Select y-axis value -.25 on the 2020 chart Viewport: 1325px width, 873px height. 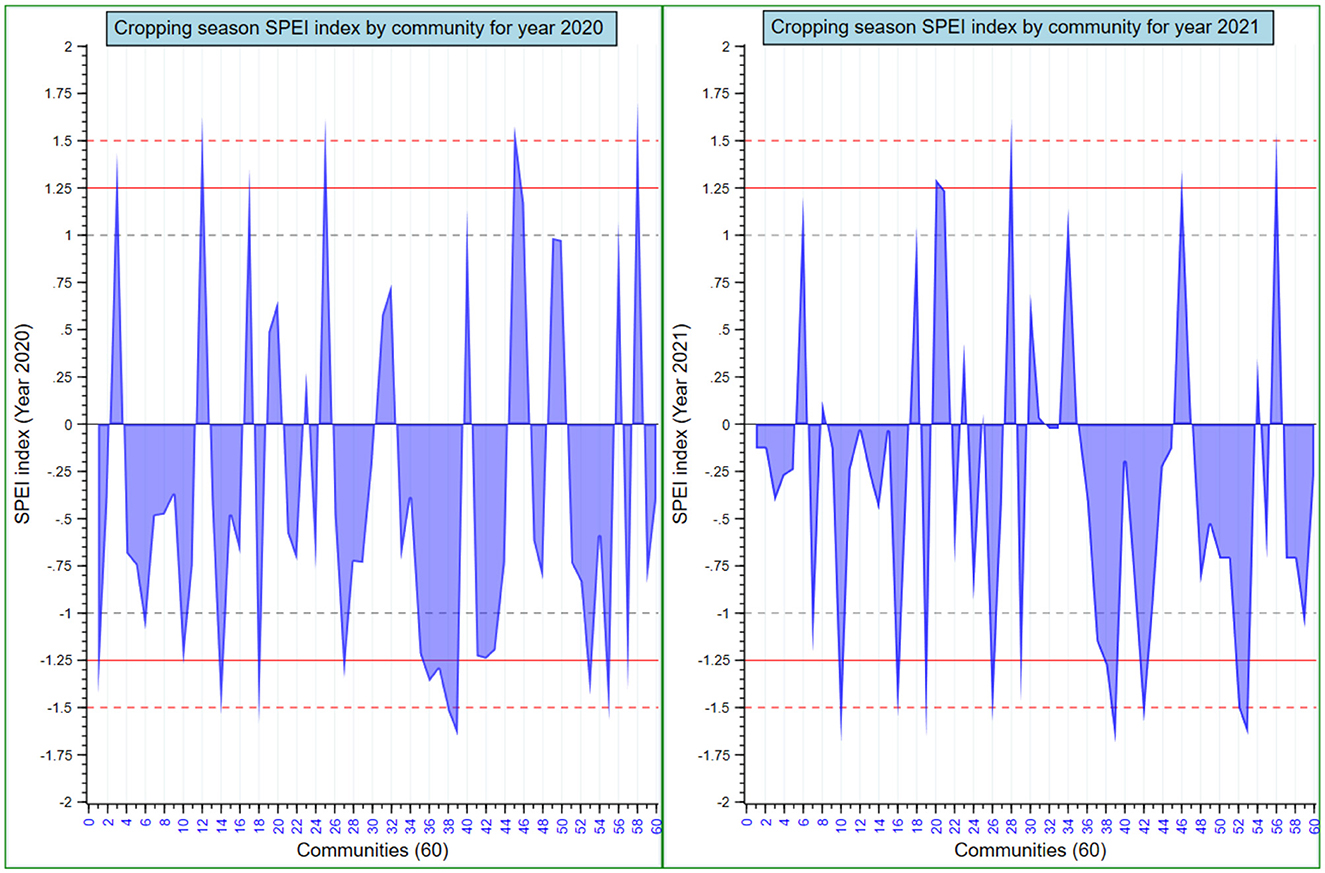[62, 471]
